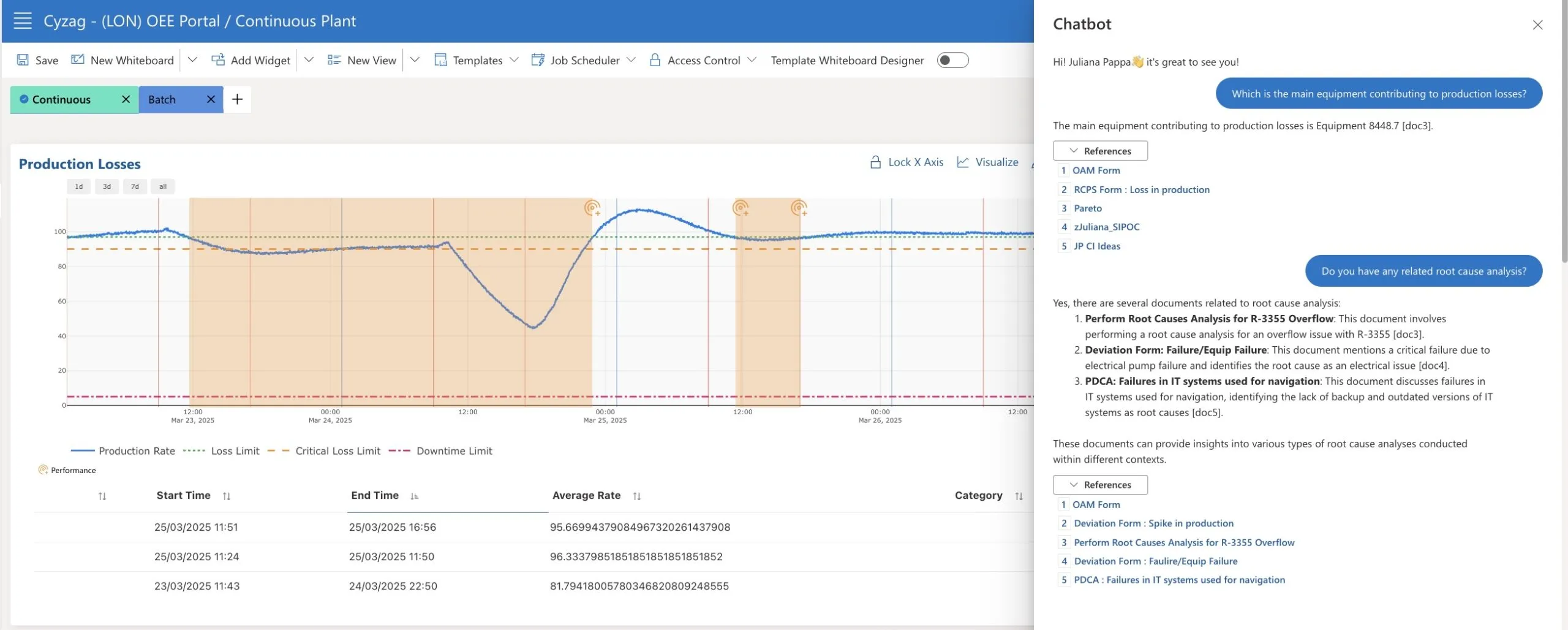
Task: Click the Save disk icon
Action: (x=23, y=60)
